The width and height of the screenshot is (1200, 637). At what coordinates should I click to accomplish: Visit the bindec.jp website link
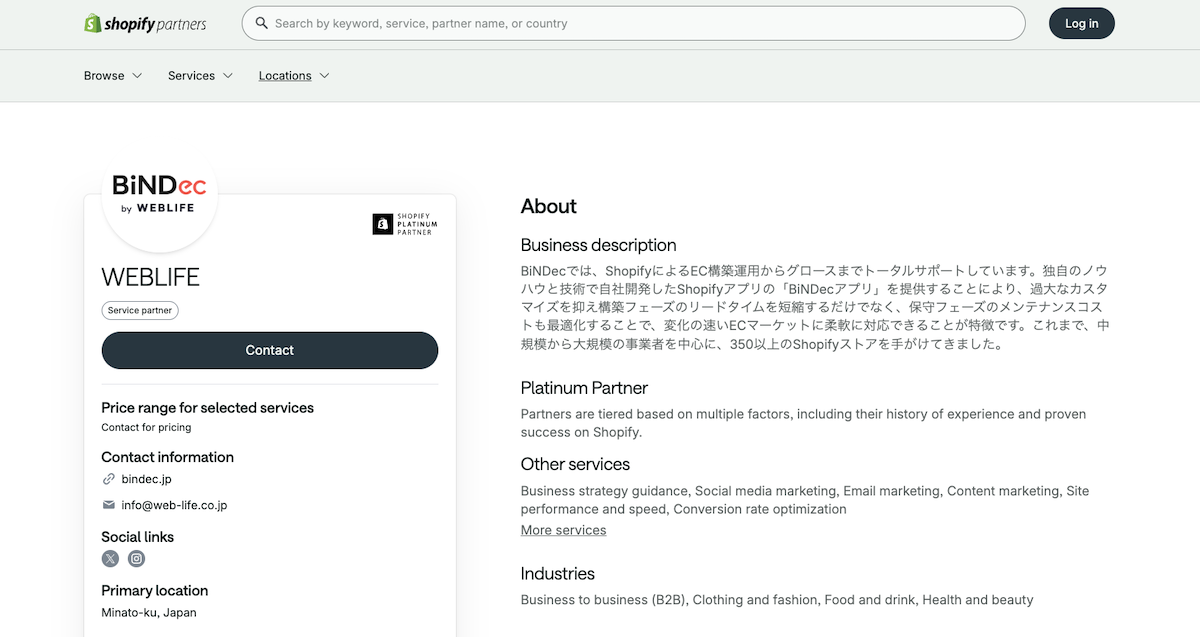pyautogui.click(x=146, y=479)
